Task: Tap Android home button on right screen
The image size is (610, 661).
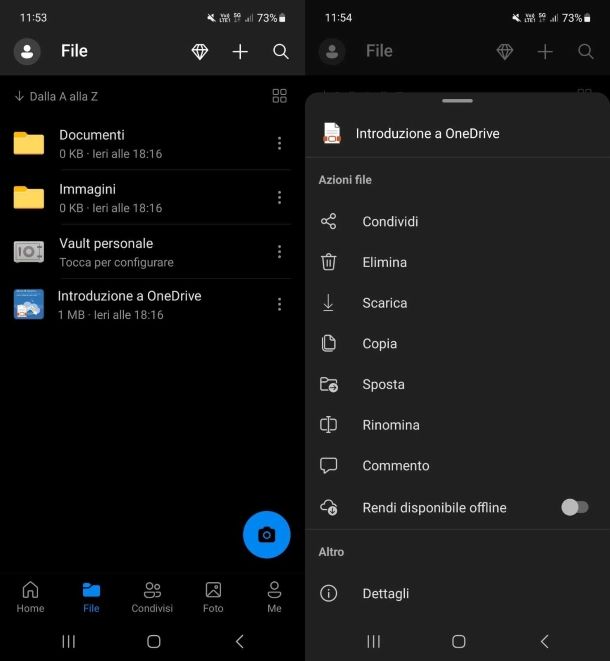Action: pos(459,641)
